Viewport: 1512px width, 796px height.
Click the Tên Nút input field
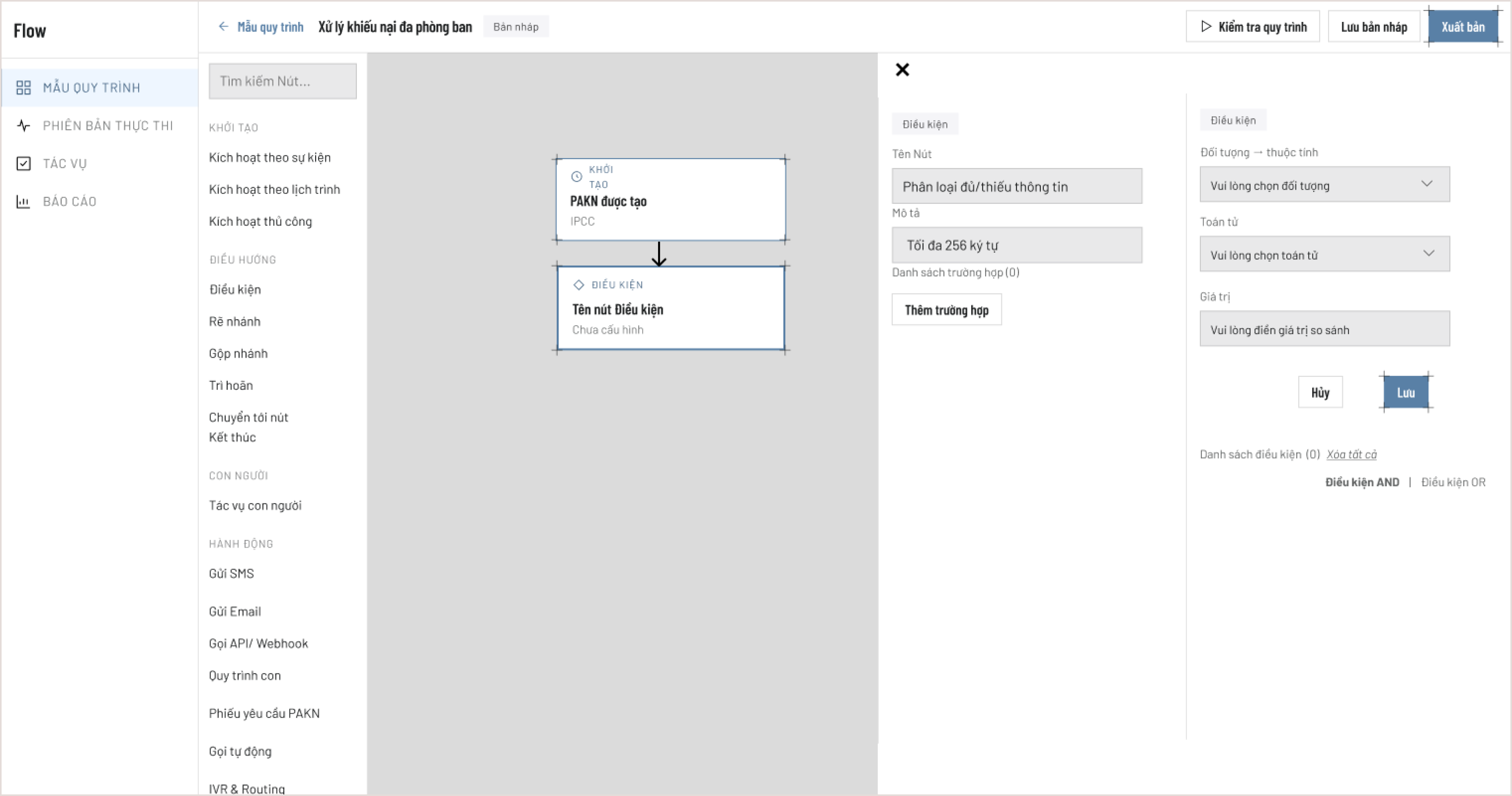click(1017, 186)
